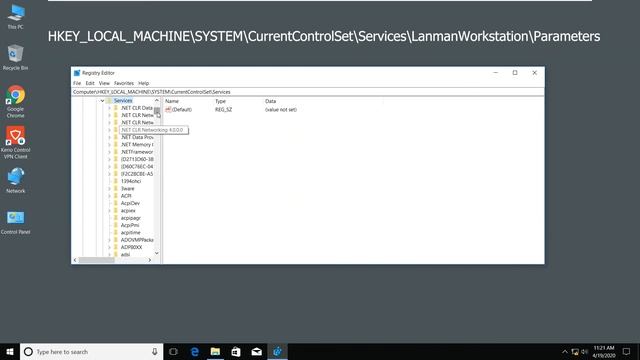The height and width of the screenshot is (360, 640).
Task: Click the Registry Editor title bar icon
Action: tap(77, 73)
